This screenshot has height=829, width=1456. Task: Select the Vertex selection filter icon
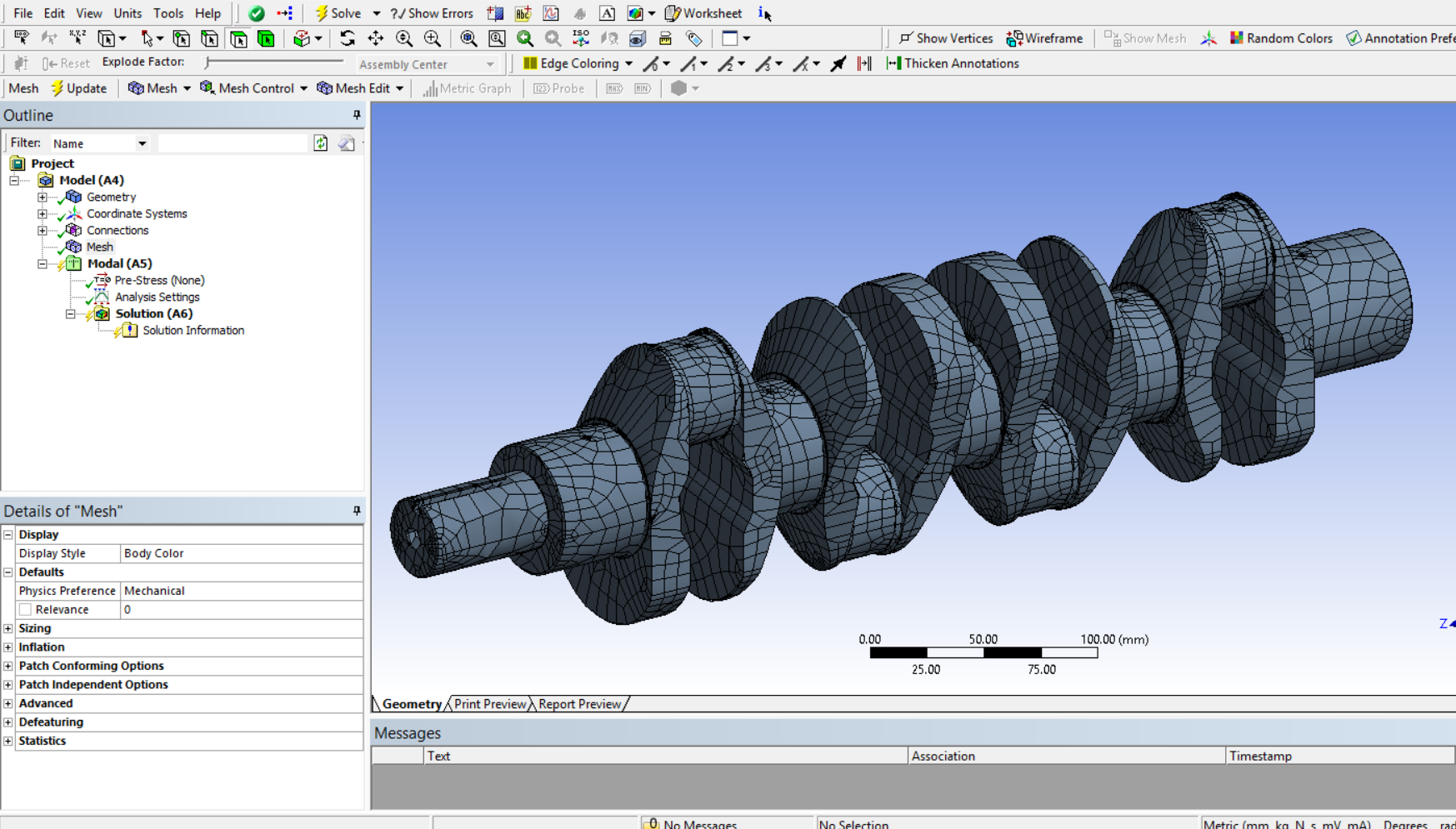(181, 38)
